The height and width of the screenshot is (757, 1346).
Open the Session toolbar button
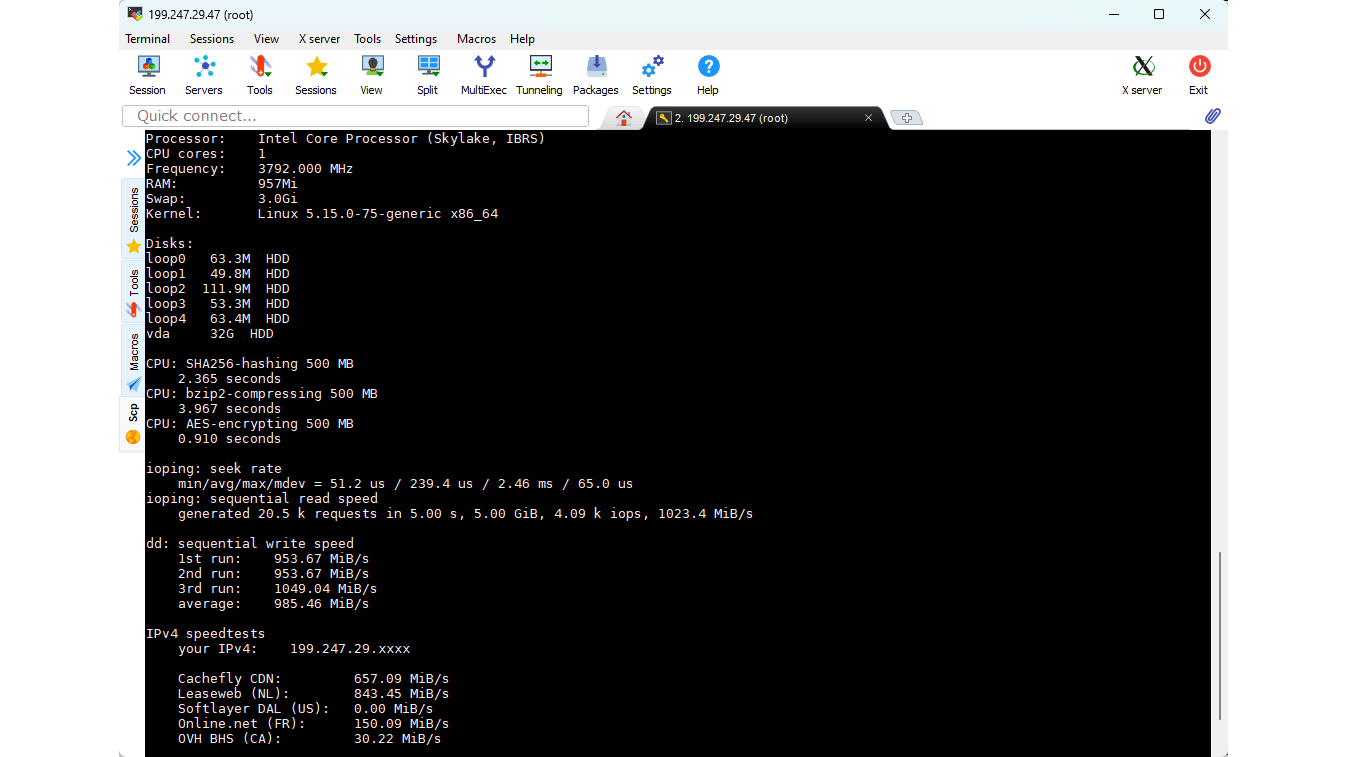click(x=147, y=75)
